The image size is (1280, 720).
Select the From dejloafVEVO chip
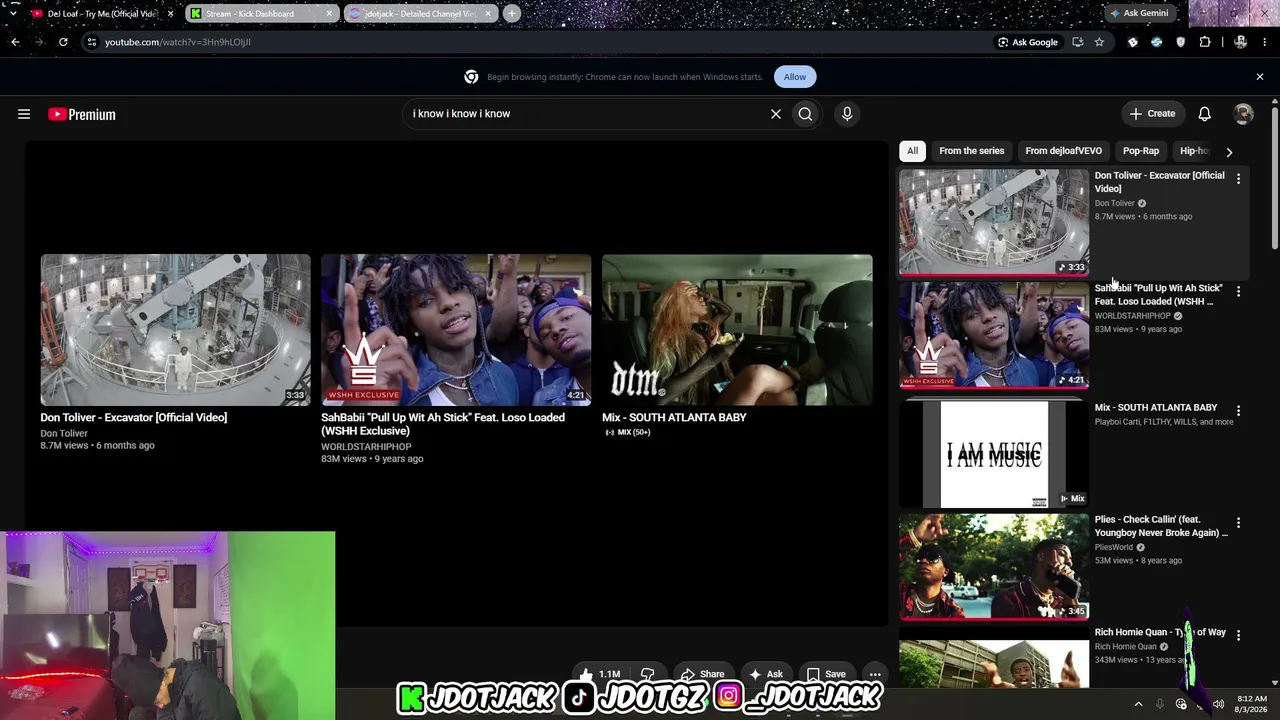[1063, 151]
